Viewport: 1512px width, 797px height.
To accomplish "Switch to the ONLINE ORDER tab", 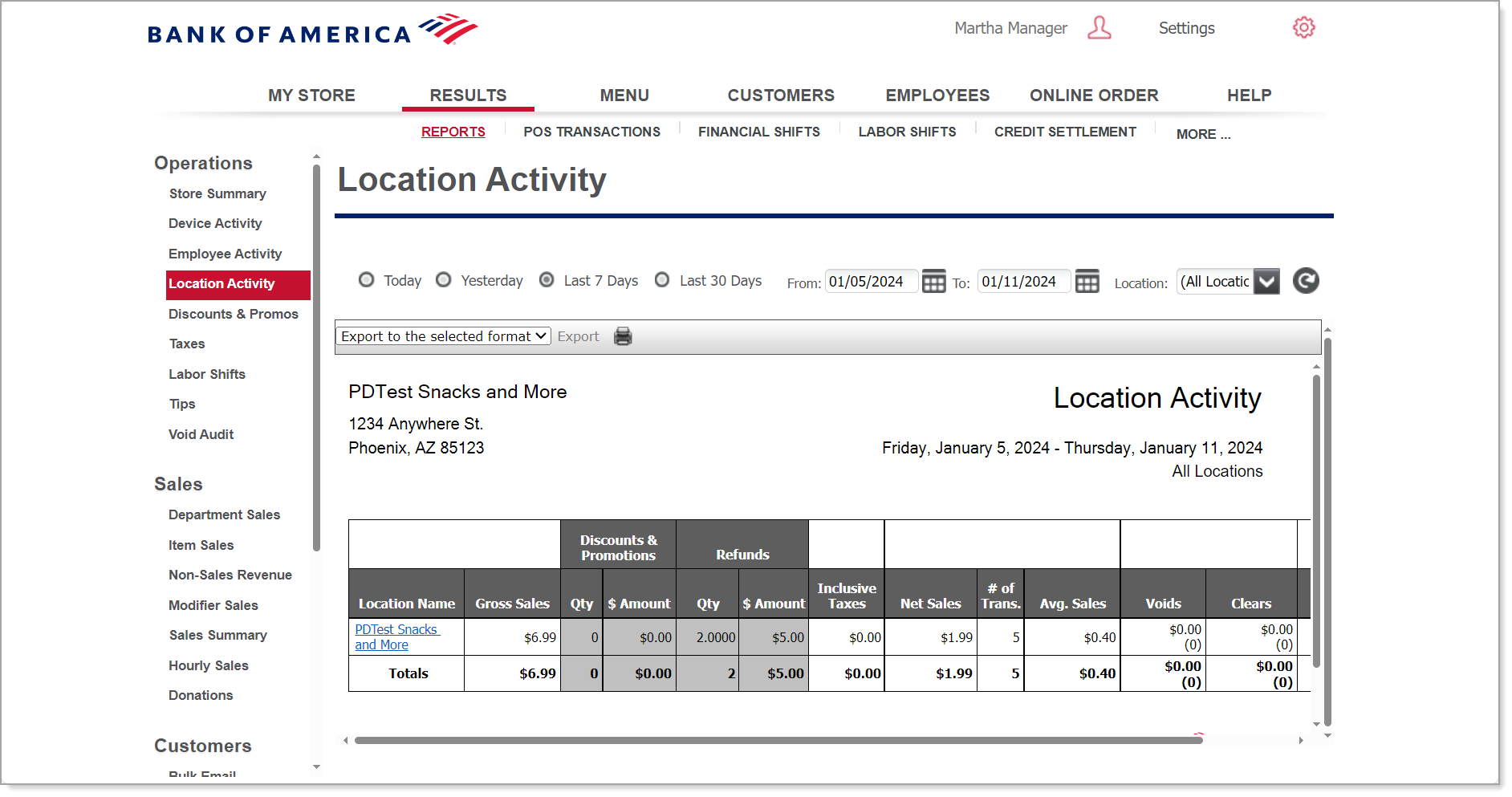I will [1094, 96].
